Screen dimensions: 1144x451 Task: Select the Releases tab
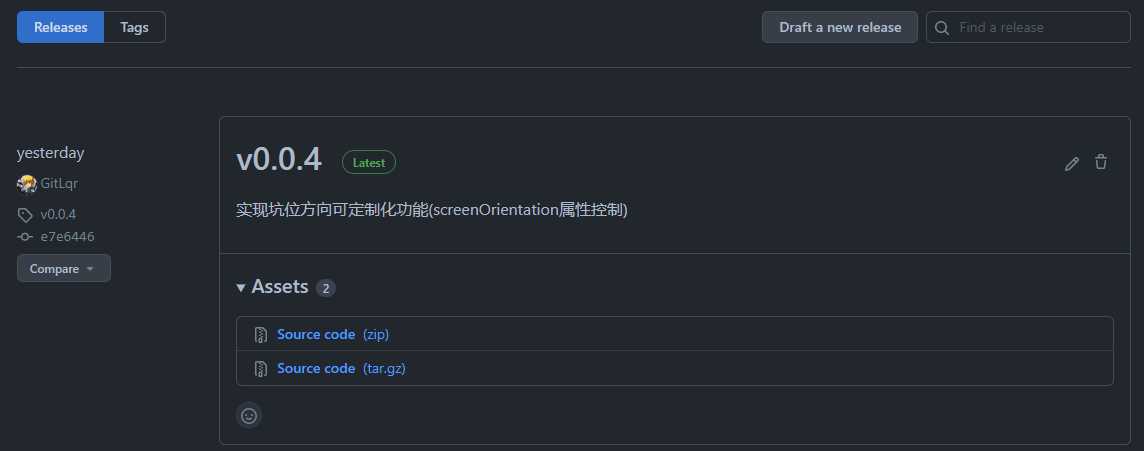[x=61, y=27]
